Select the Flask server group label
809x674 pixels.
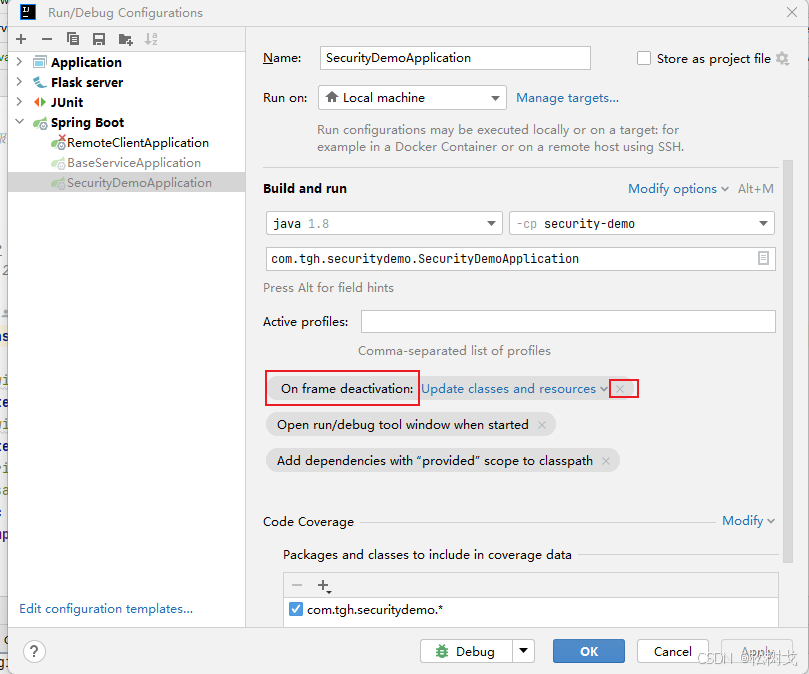[x=87, y=83]
